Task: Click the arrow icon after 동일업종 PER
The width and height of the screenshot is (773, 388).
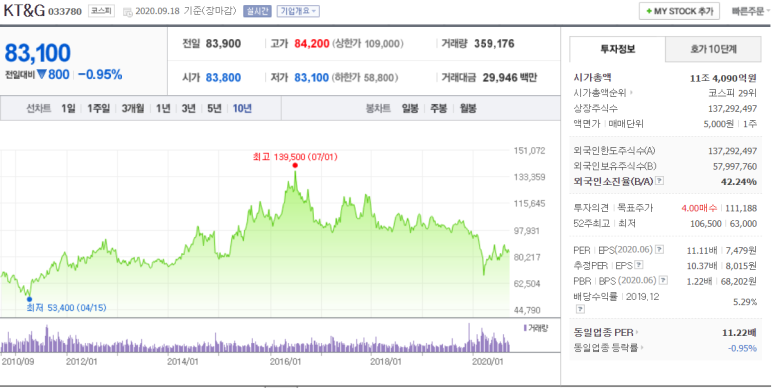Action: pos(637,333)
